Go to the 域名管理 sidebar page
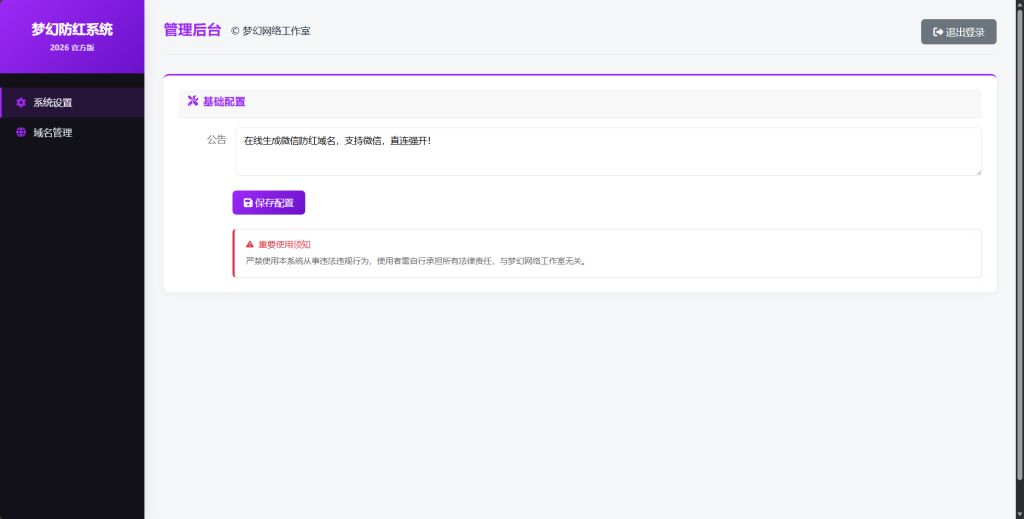Viewport: 1024px width, 519px height. (x=52, y=132)
